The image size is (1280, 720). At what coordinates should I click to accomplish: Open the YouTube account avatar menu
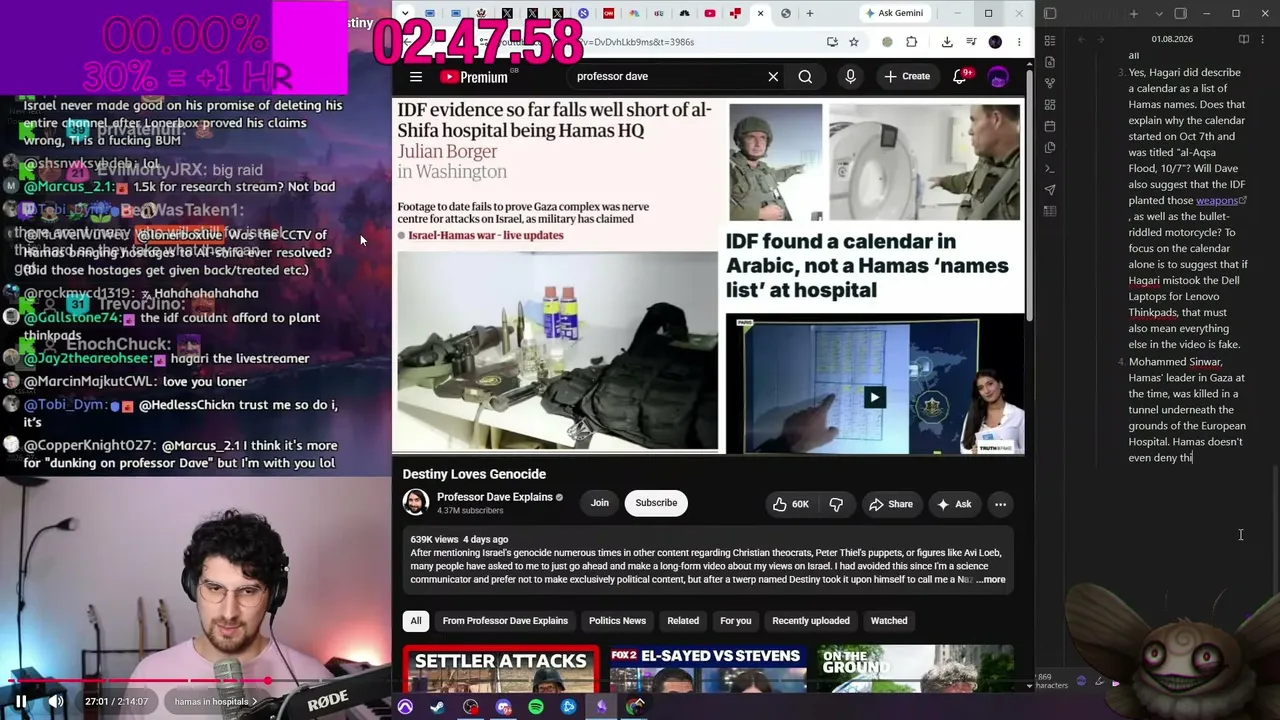[998, 76]
